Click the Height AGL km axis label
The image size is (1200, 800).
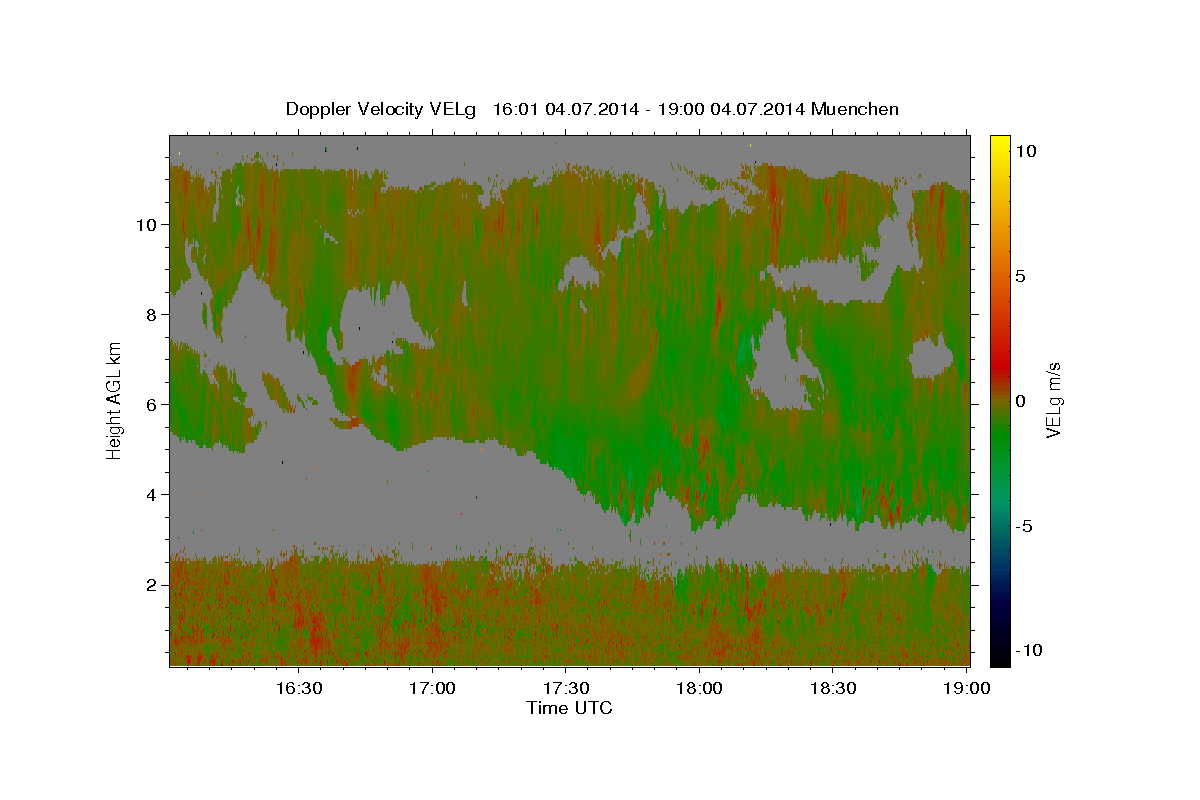(x=115, y=399)
